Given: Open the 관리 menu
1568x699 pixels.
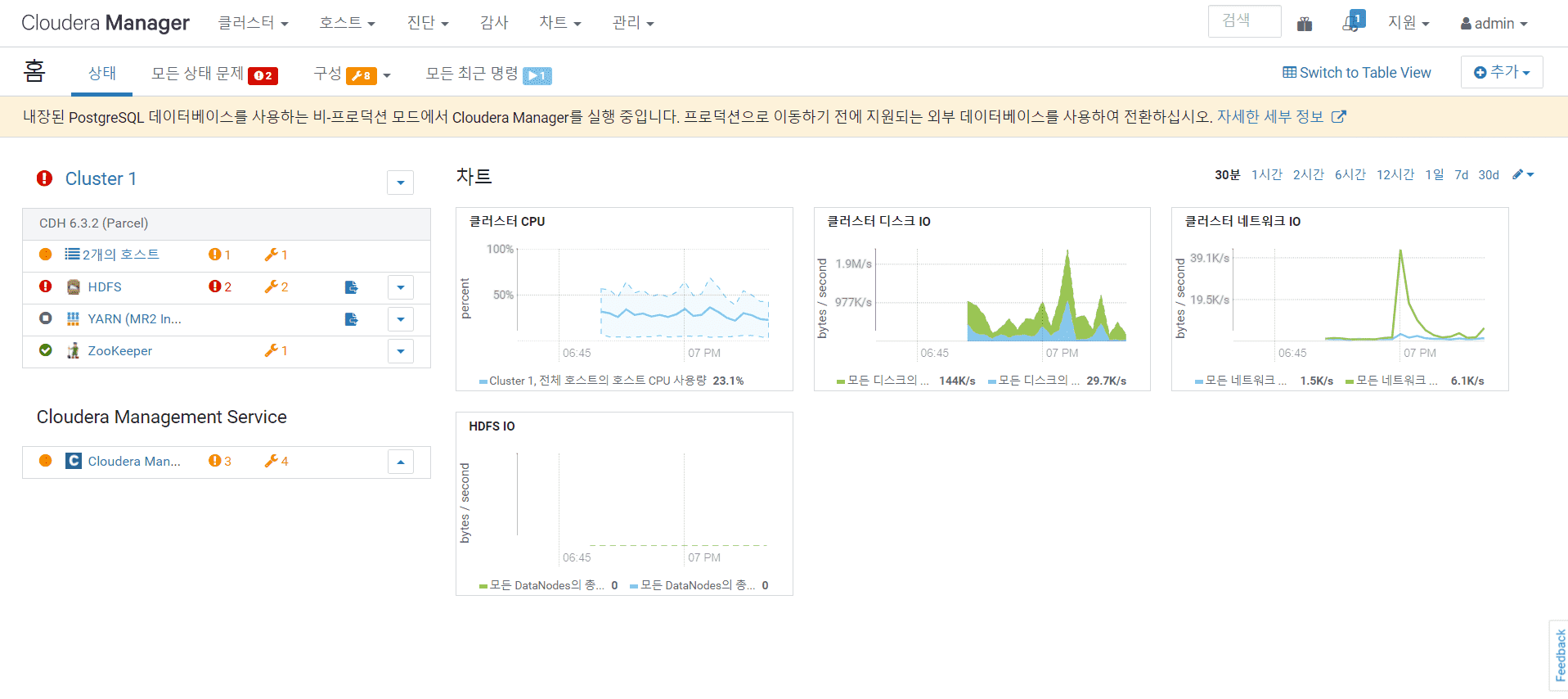Looking at the screenshot, I should click(633, 23).
